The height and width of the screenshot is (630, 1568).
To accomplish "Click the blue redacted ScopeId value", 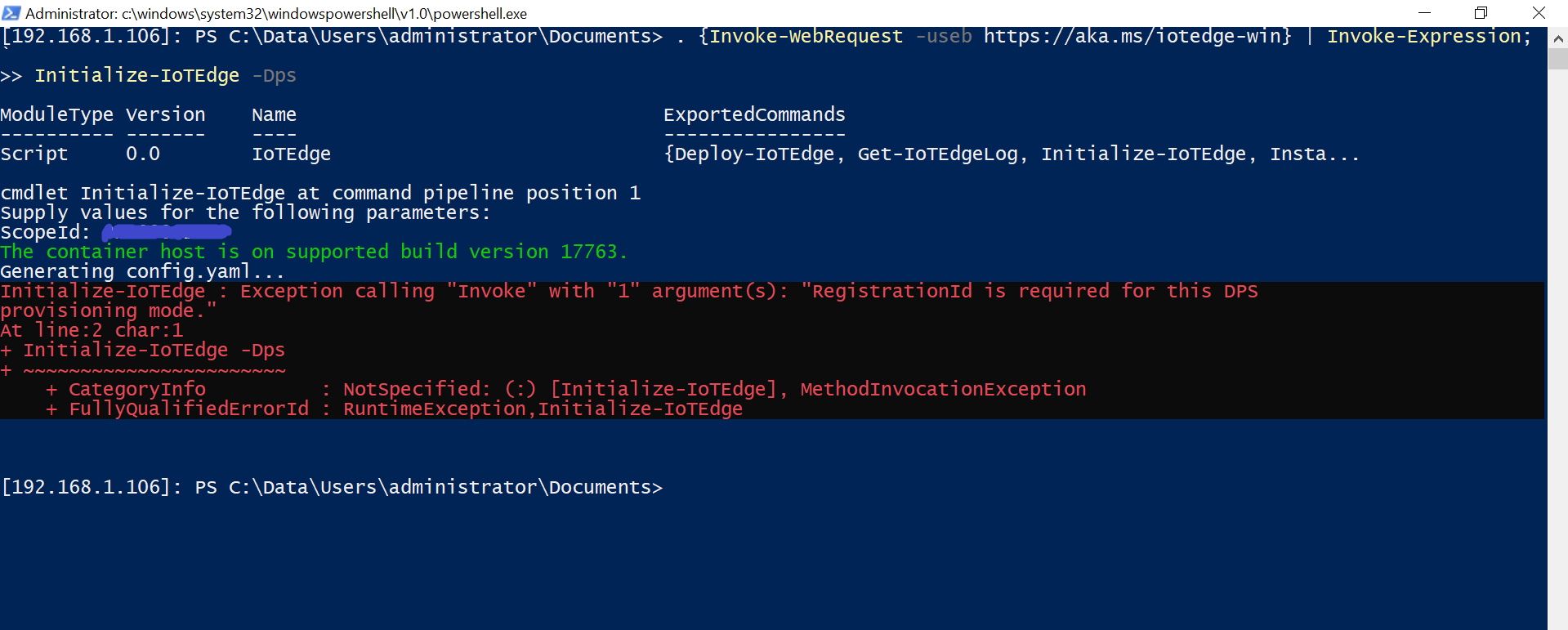I will pyautogui.click(x=166, y=231).
